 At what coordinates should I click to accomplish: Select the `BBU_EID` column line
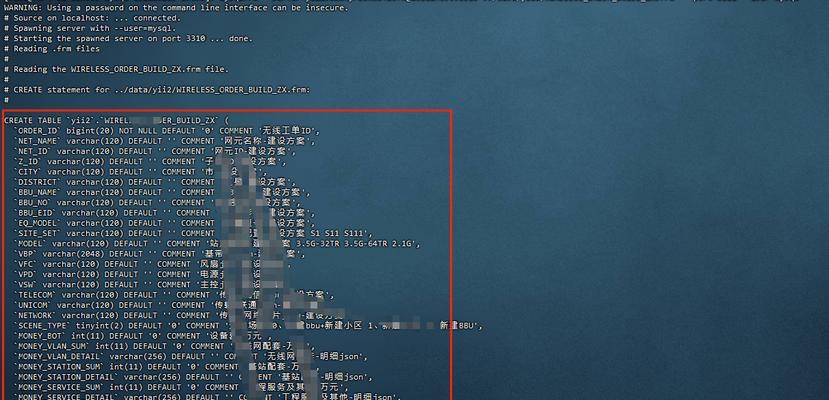[164, 212]
